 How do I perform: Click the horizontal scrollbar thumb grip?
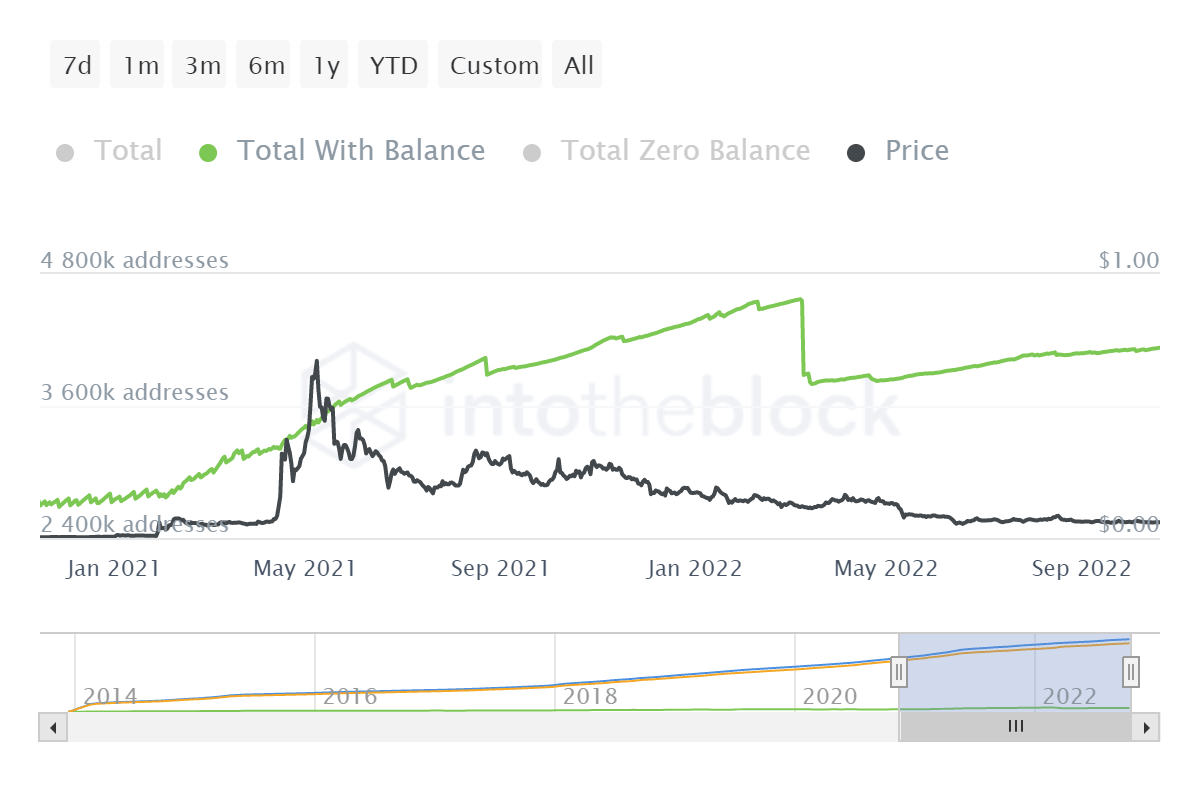(1016, 727)
